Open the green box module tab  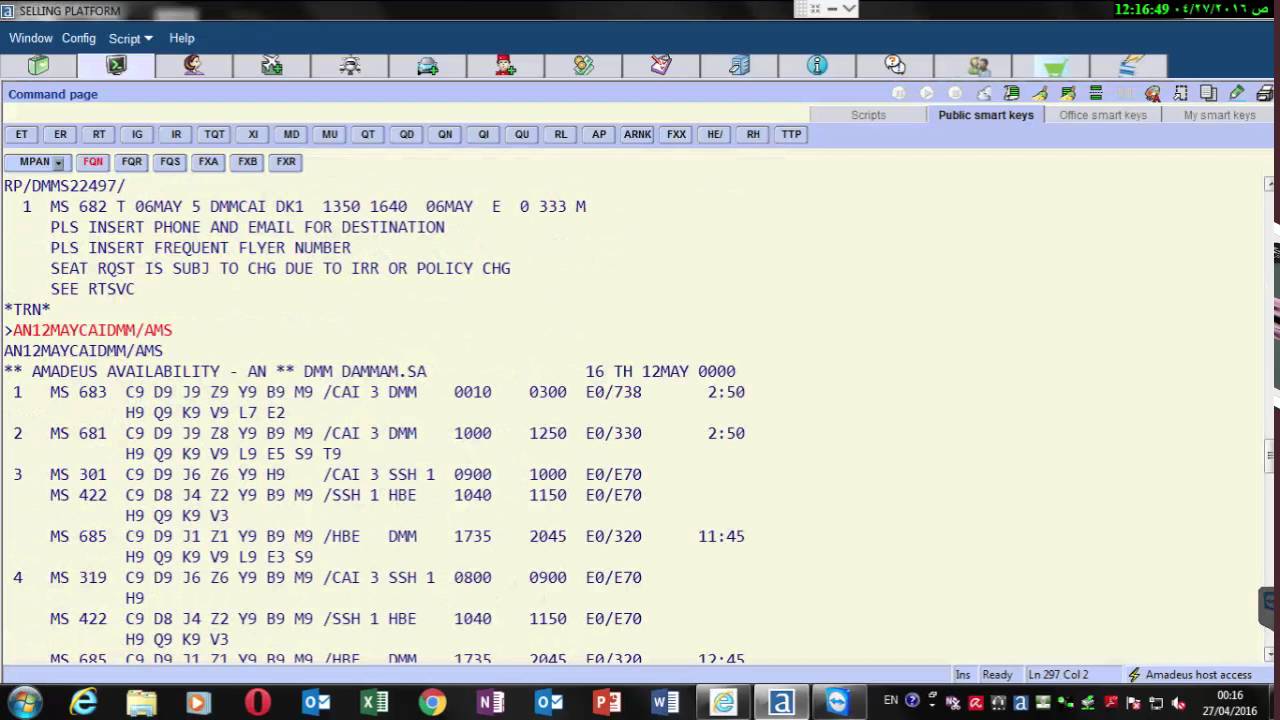click(38, 66)
